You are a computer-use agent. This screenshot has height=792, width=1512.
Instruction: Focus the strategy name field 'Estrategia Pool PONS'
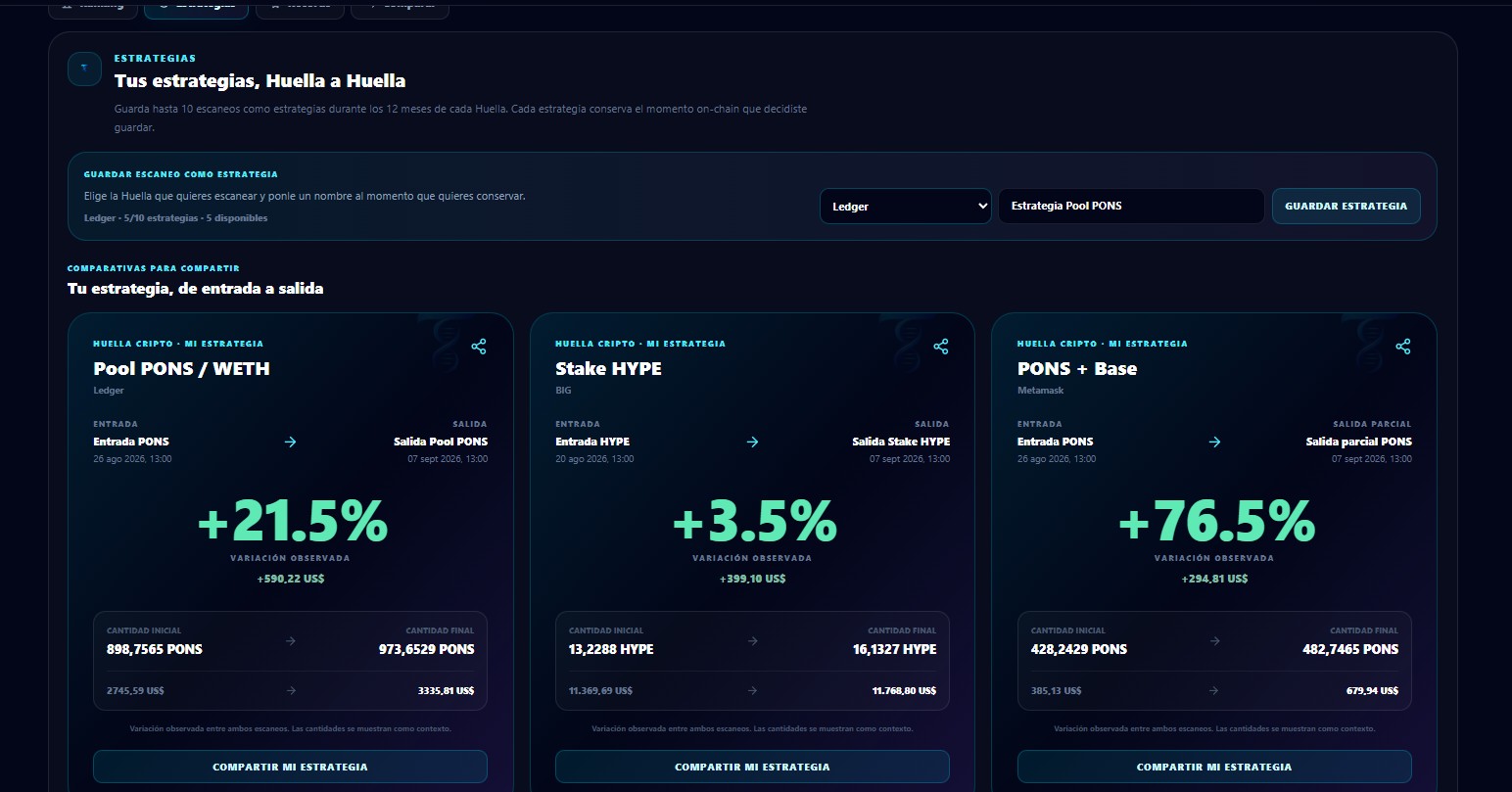click(x=1131, y=207)
